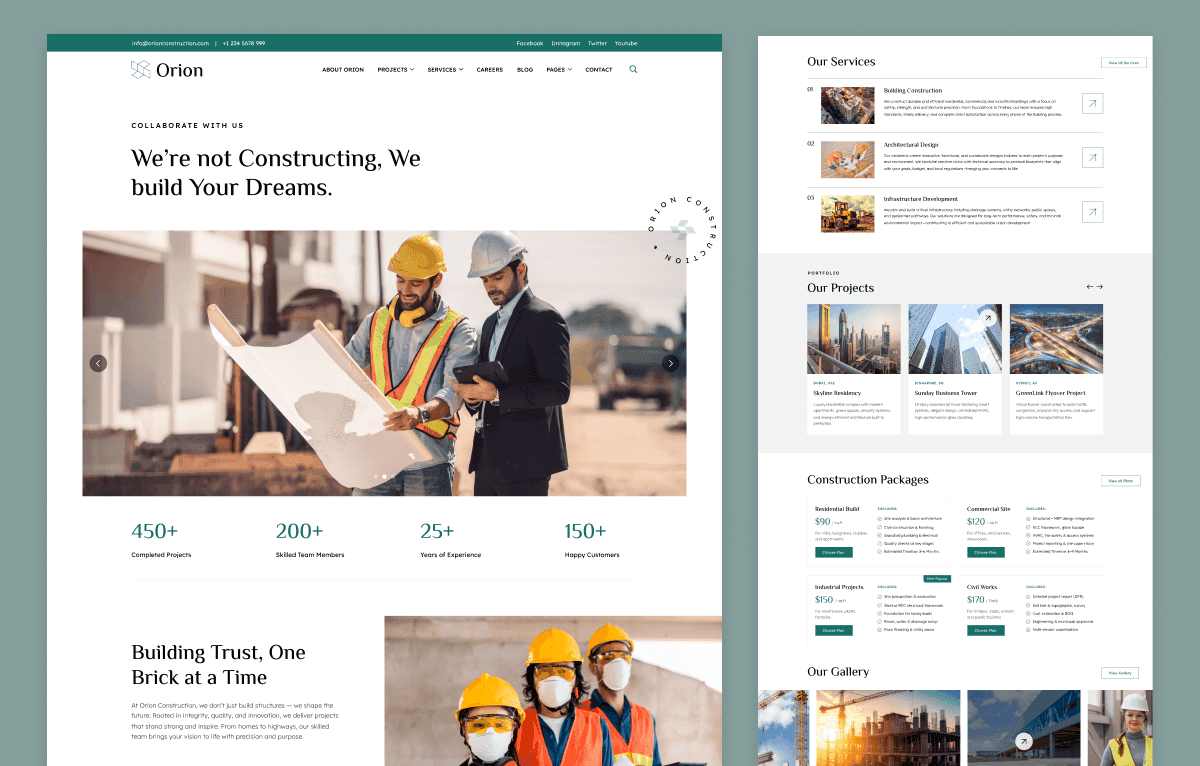The width and height of the screenshot is (1200, 766).
Task: Click the arrow icon beside Architectural Design
Action: tap(1092, 158)
